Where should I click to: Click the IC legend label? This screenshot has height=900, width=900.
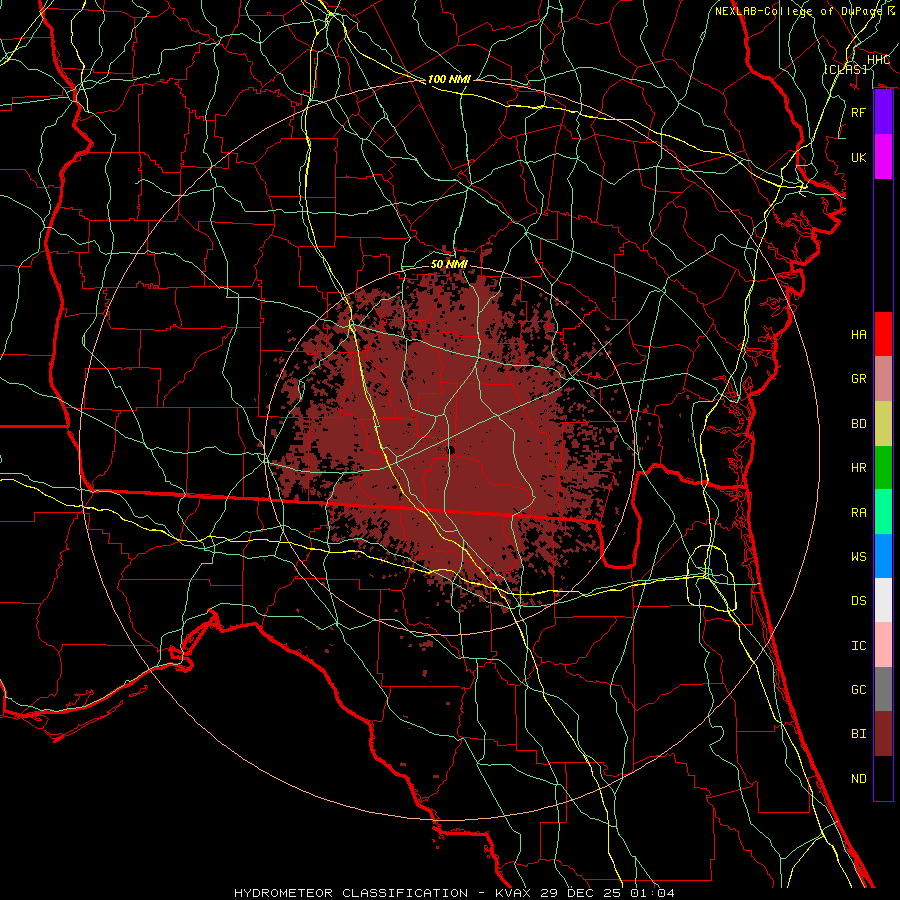tap(859, 645)
